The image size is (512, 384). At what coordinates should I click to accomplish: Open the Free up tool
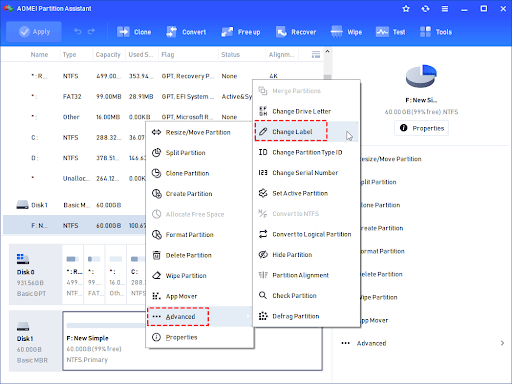click(241, 32)
